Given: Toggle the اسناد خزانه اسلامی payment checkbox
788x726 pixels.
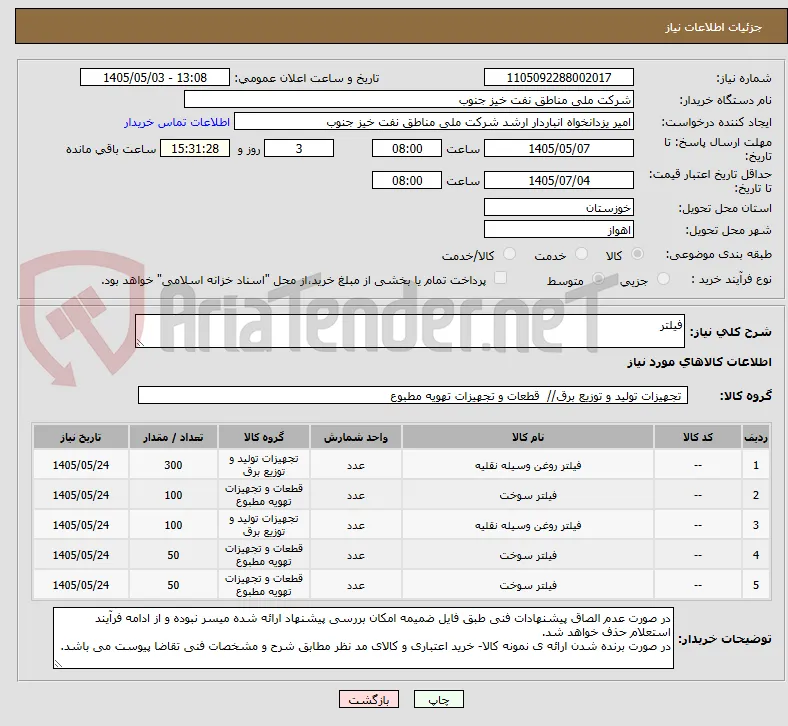Looking at the screenshot, I should (x=501, y=278).
